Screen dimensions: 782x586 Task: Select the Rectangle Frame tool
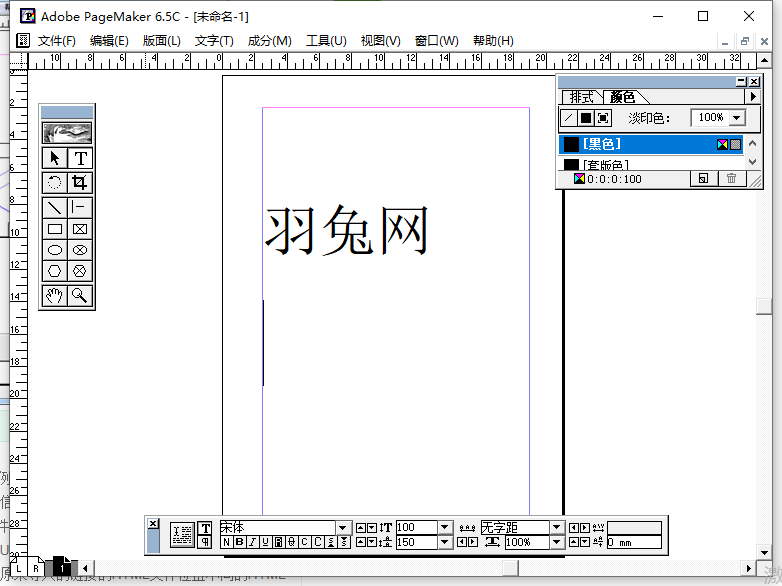point(80,229)
